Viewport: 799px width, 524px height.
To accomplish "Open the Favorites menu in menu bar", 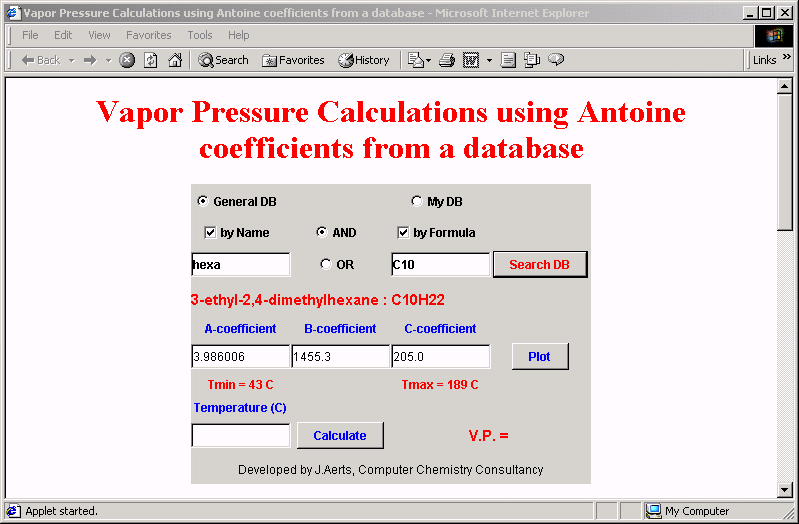I will click(148, 35).
